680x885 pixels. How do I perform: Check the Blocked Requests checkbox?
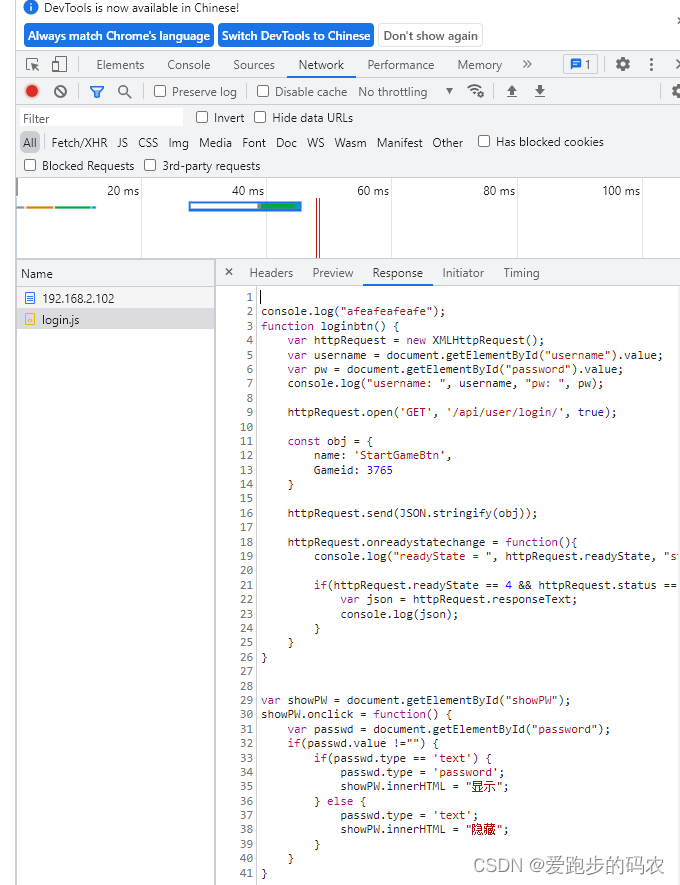pos(30,165)
